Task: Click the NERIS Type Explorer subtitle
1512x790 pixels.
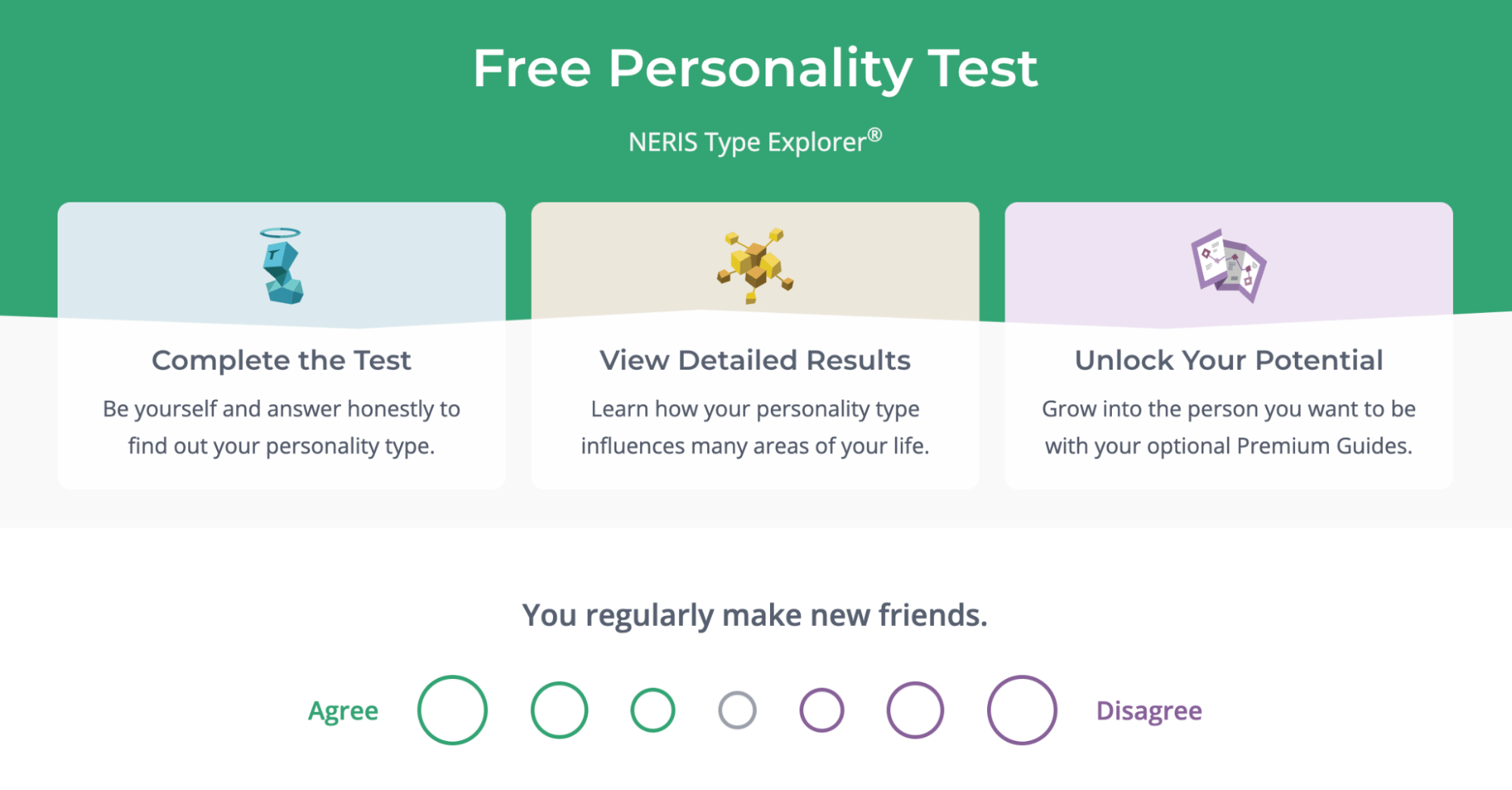Action: [x=755, y=141]
